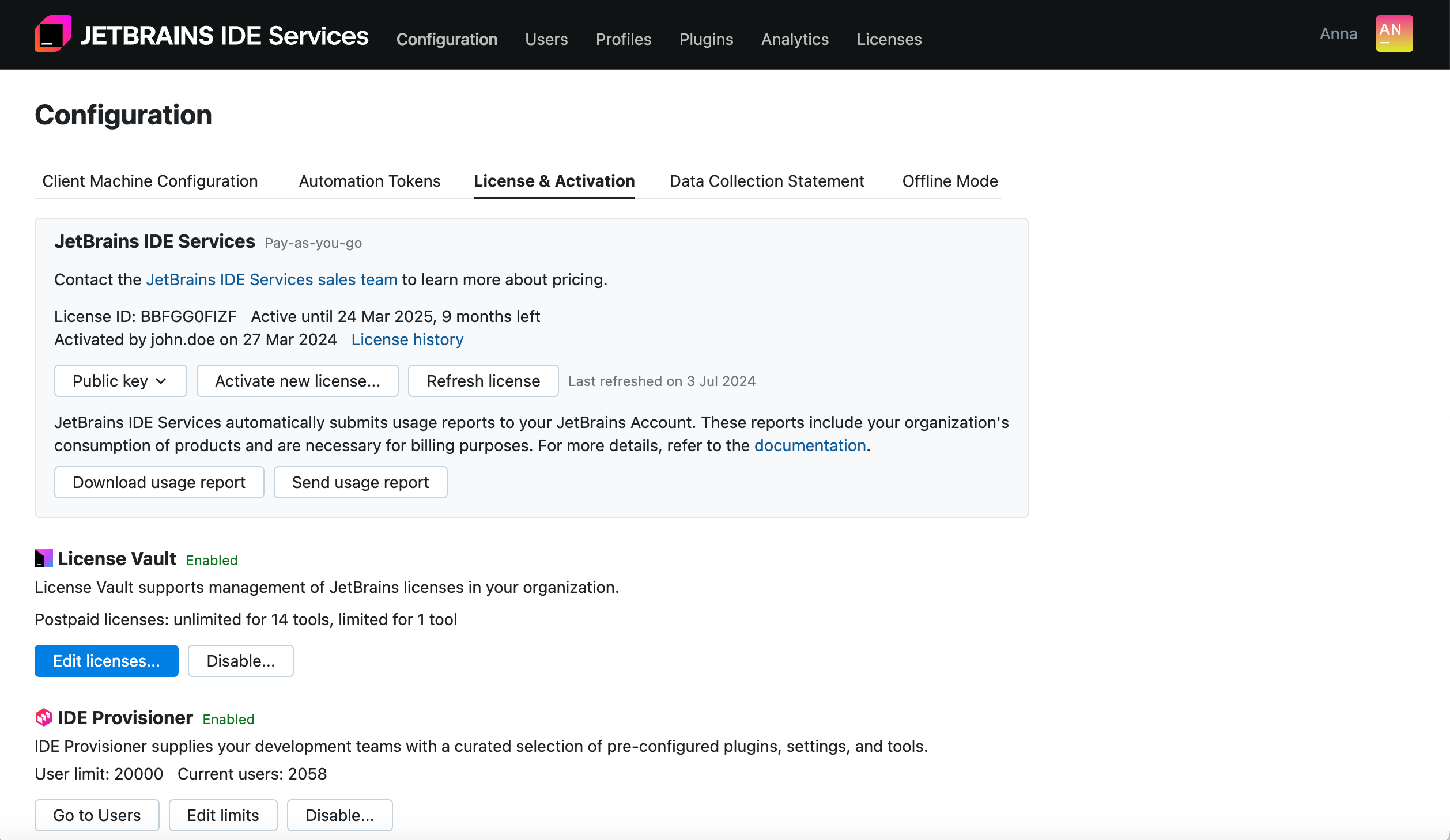Open the JetBrains IDE Services sales team link

click(271, 279)
